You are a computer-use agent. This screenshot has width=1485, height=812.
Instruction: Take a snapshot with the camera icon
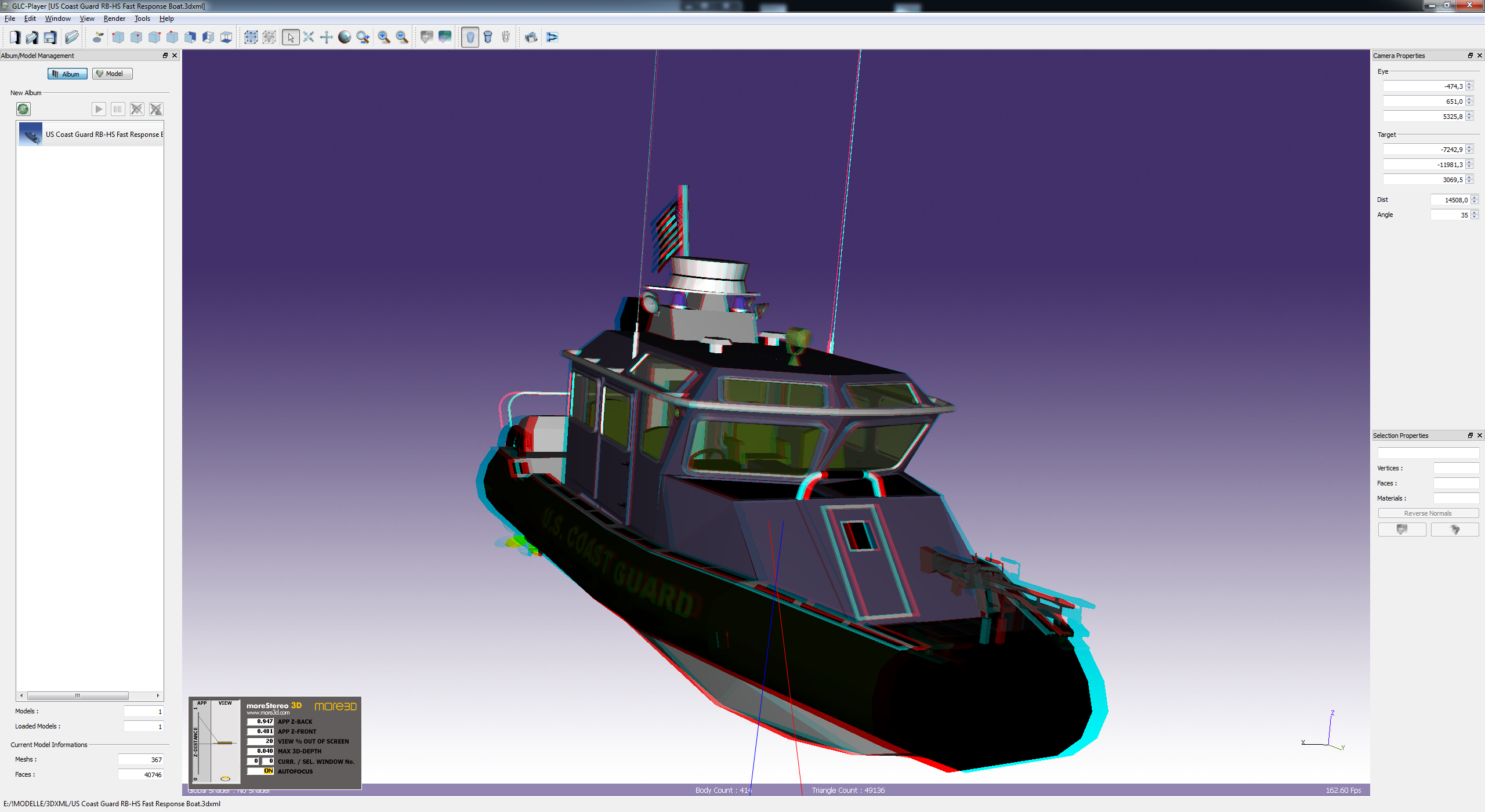point(531,38)
